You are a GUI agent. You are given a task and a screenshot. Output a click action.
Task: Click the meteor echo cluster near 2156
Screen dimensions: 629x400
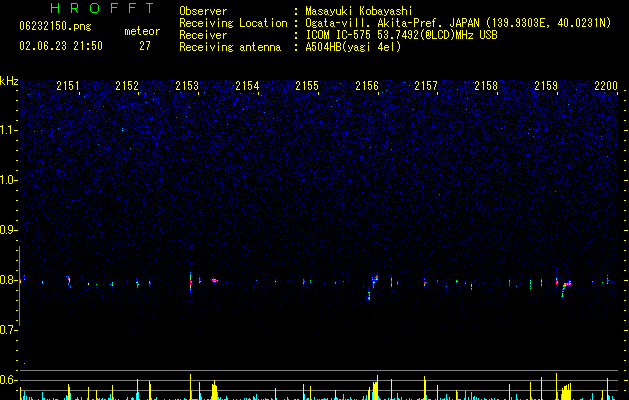point(374,286)
